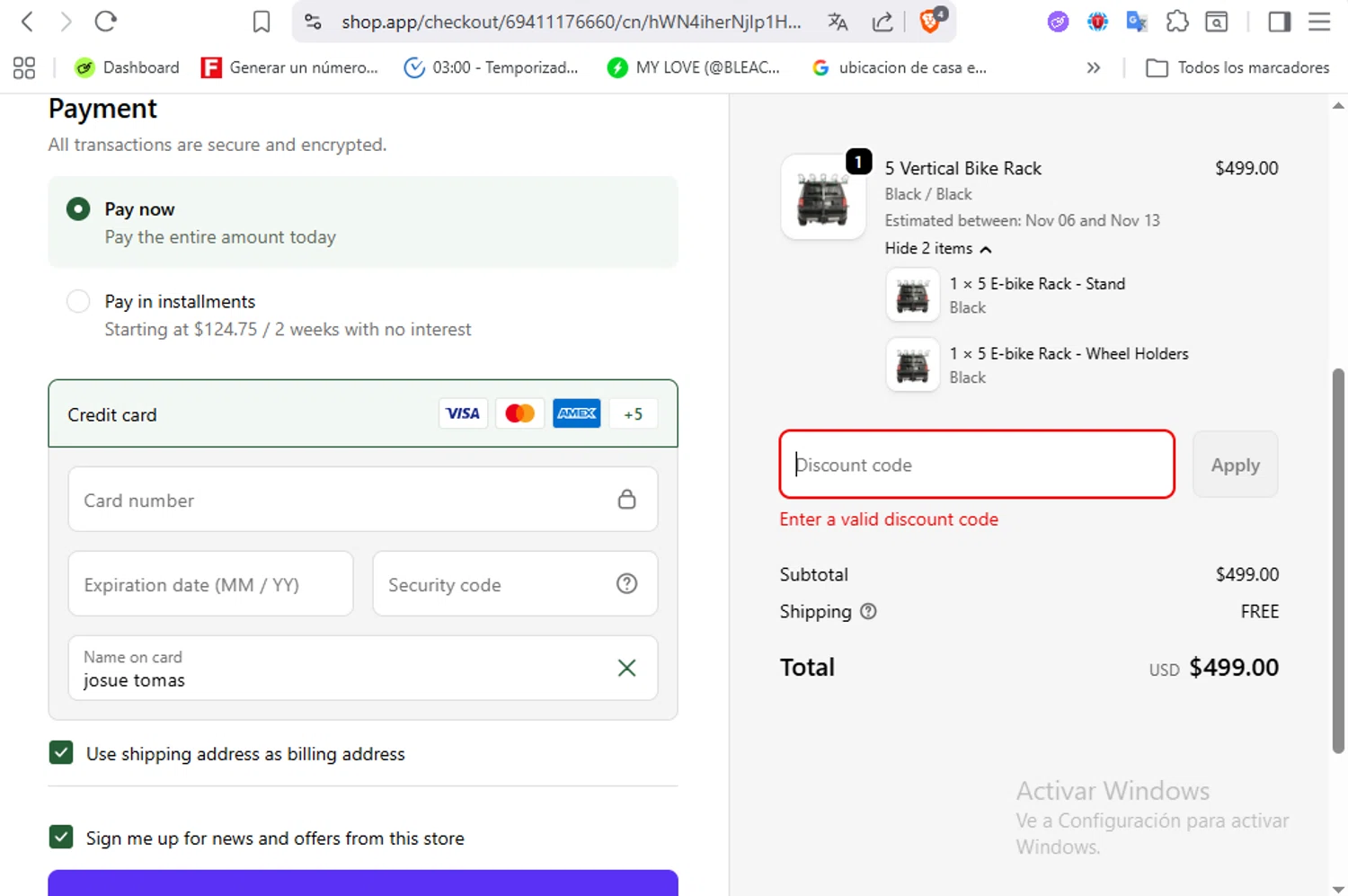Click the lock icon in card number field
Viewport: 1348px width, 896px height.
point(627,499)
